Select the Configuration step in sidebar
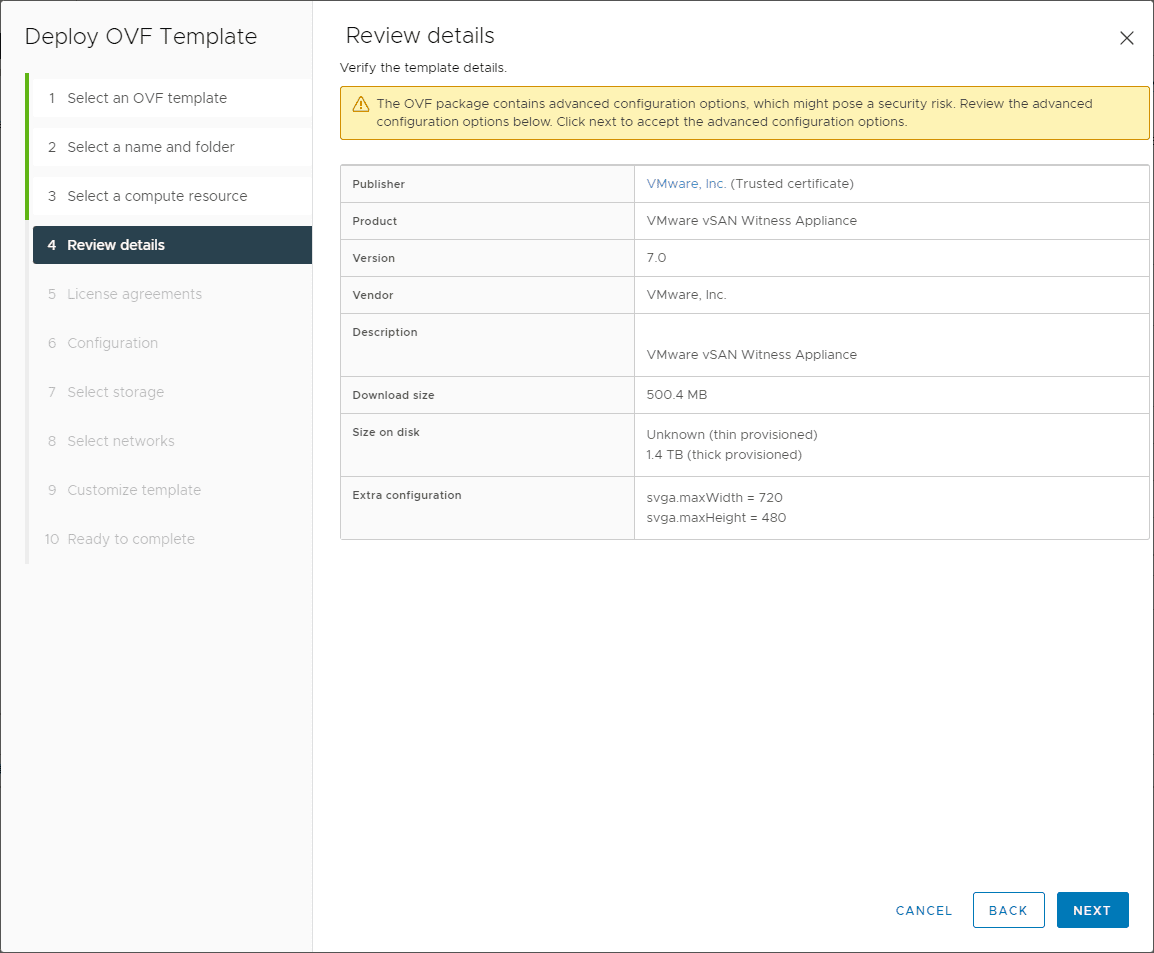Viewport: 1154px width, 953px height. (112, 343)
